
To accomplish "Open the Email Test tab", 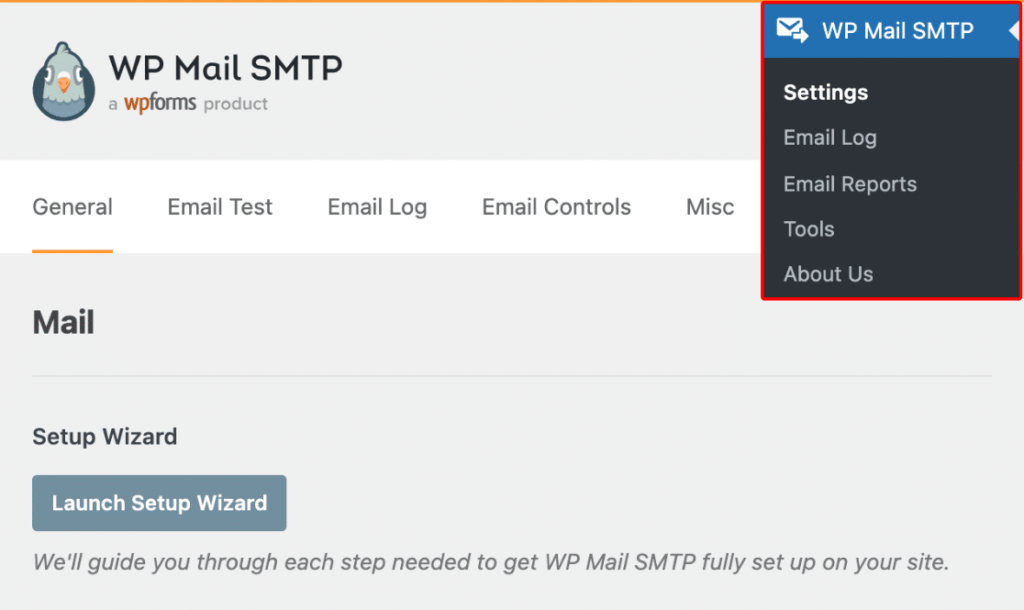I will click(220, 207).
